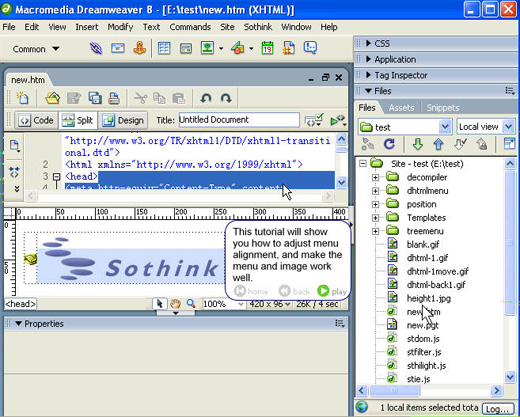Switch to Code view

tap(36, 120)
